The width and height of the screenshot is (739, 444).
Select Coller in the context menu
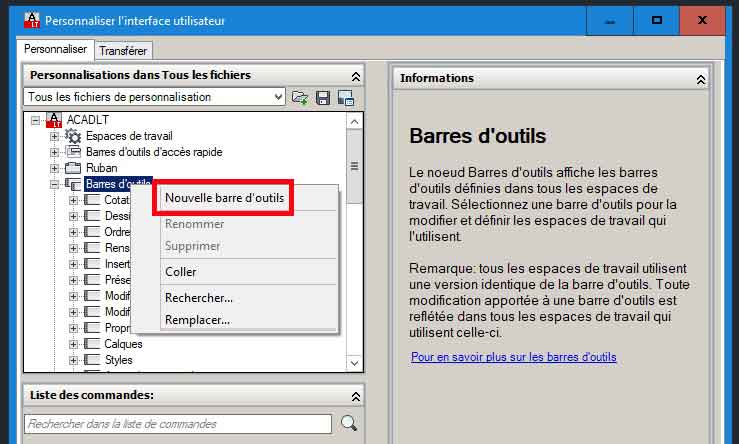coord(181,271)
